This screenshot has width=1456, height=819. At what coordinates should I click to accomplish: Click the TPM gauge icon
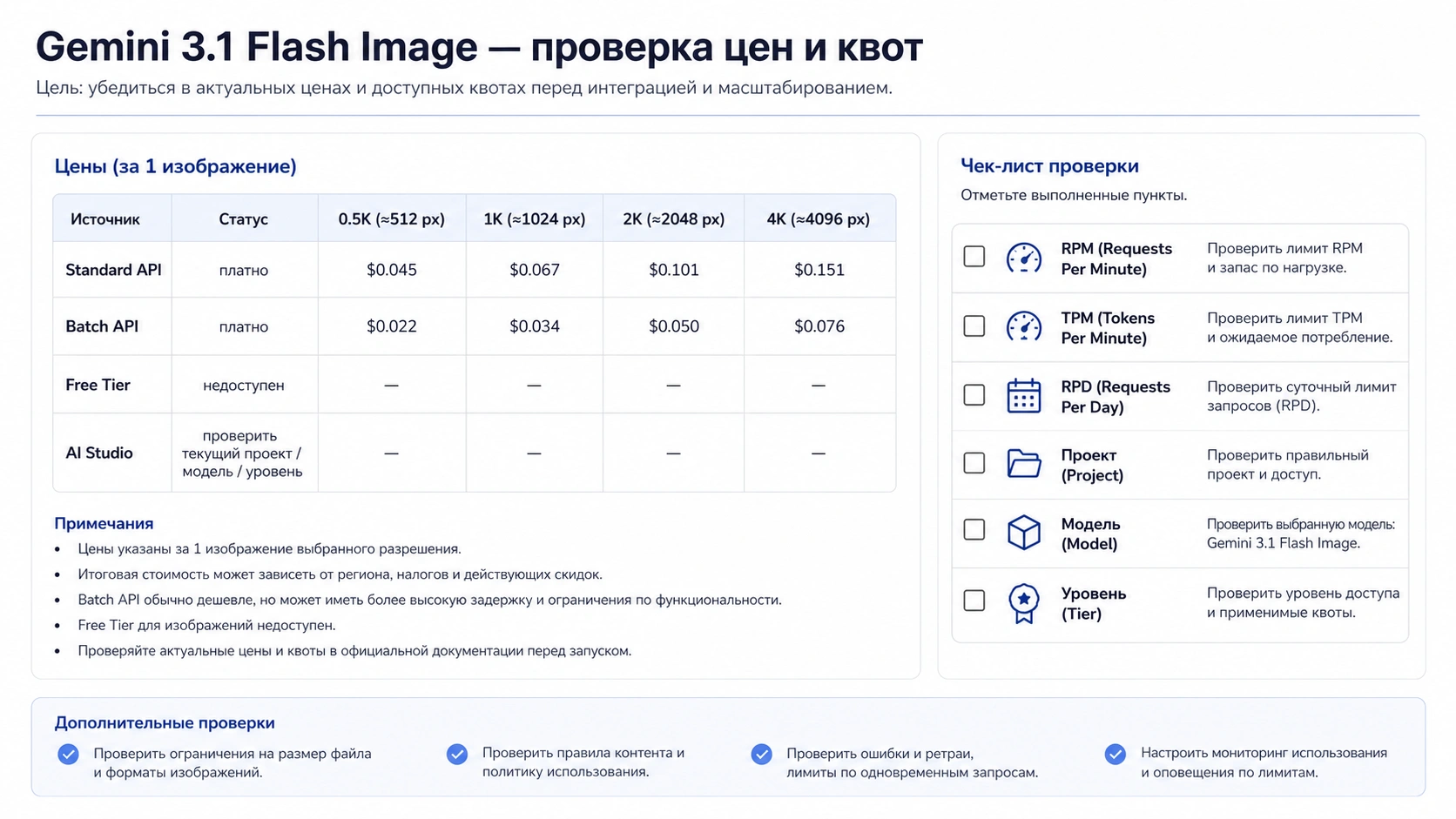(1024, 326)
